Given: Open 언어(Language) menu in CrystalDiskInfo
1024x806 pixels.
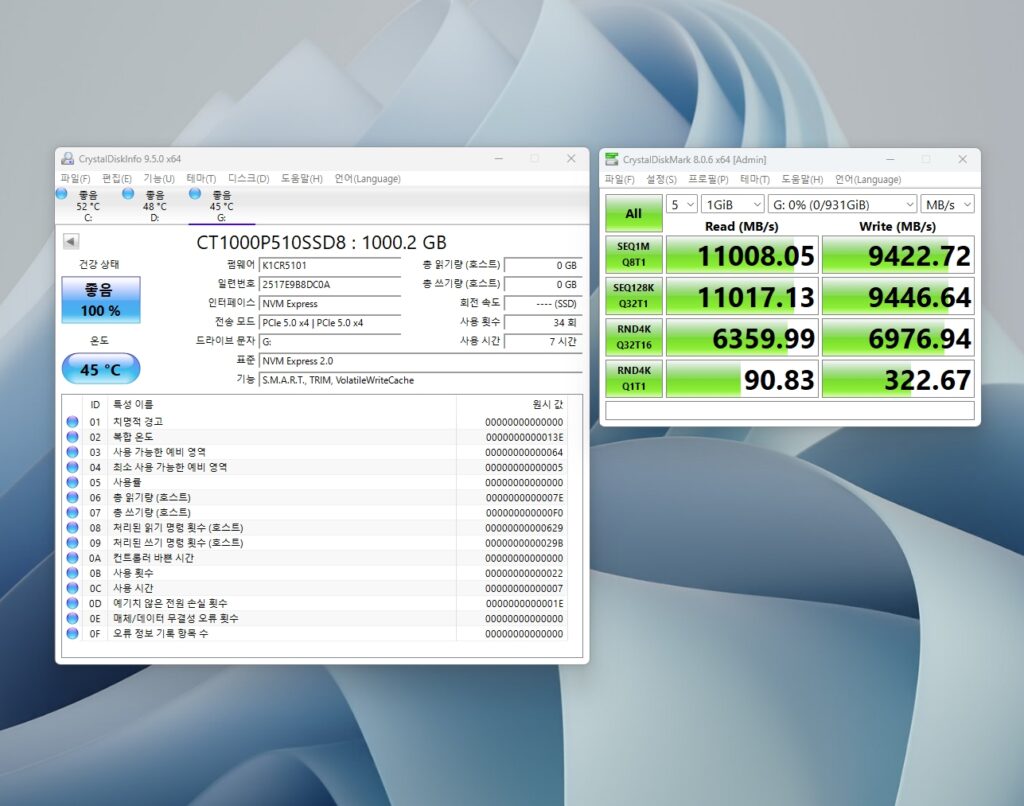Looking at the screenshot, I should (x=367, y=178).
